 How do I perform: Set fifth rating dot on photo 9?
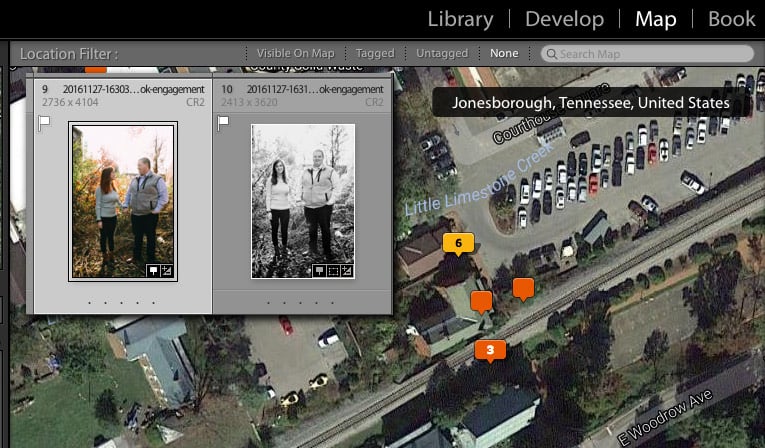pyautogui.click(x=154, y=303)
